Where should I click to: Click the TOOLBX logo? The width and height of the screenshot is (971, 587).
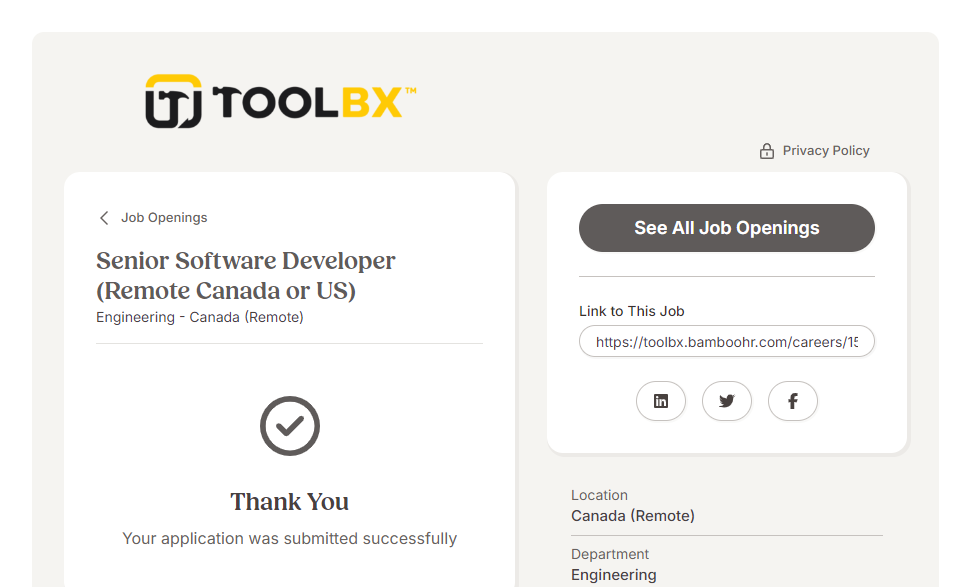[280, 102]
